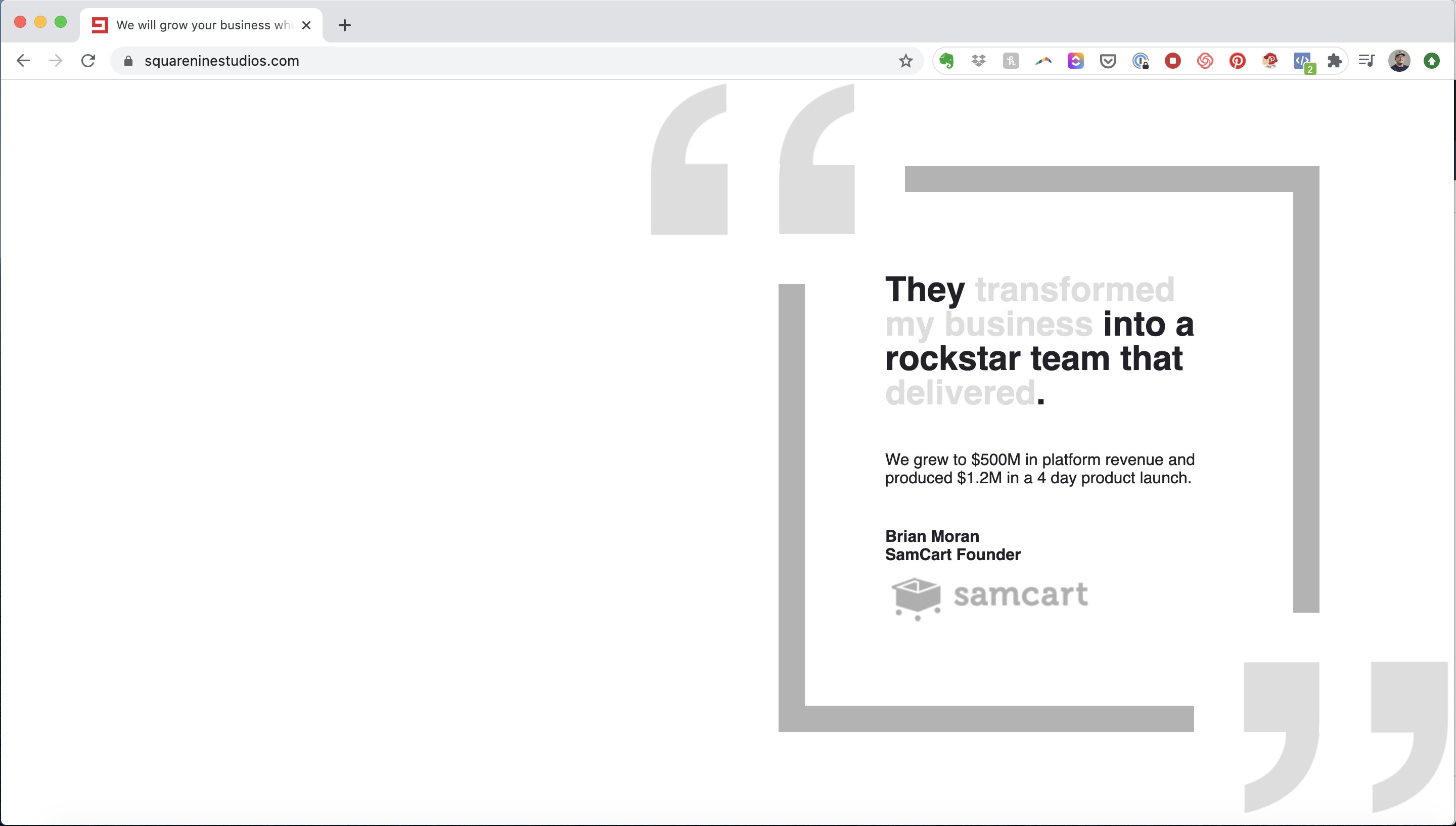Image resolution: width=1456 pixels, height=826 pixels.
Task: Click the "rockstar team that" headline line
Action: pyautogui.click(x=1034, y=358)
